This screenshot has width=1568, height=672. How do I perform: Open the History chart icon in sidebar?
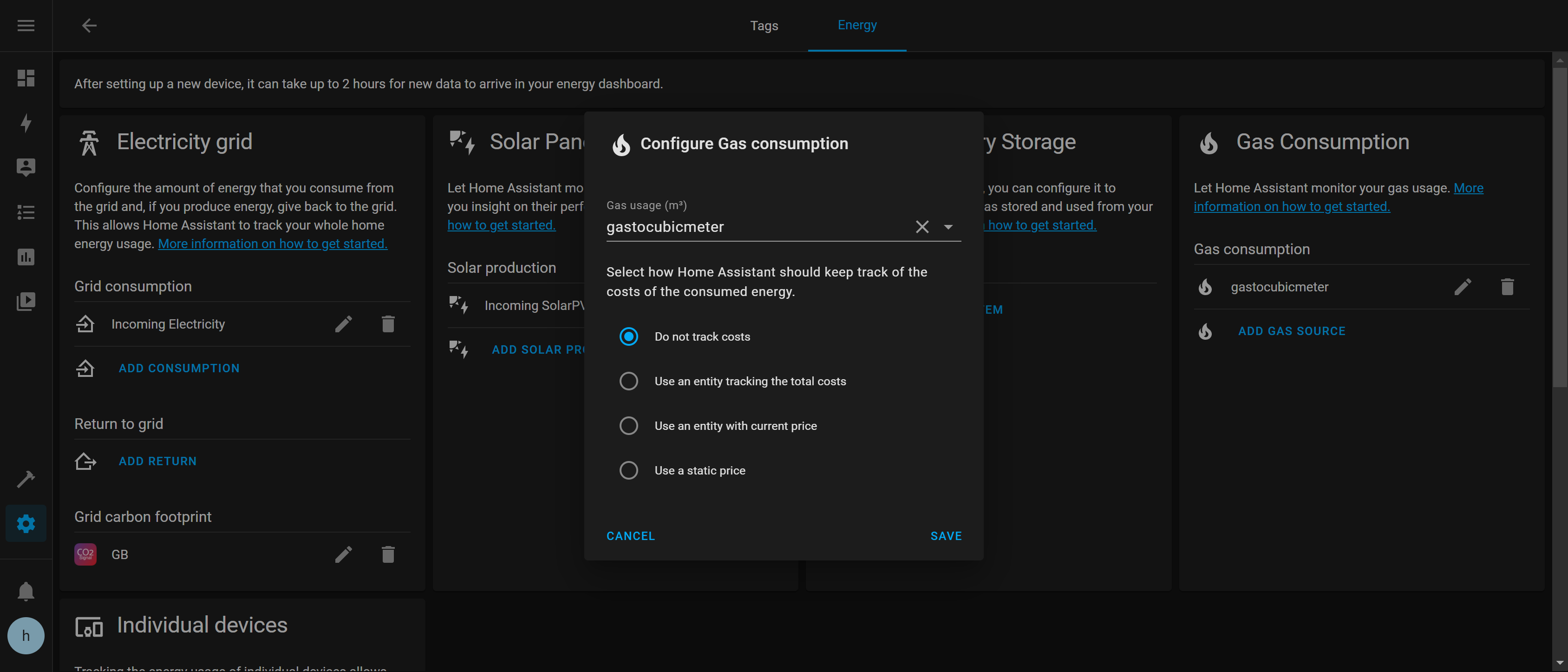26,257
